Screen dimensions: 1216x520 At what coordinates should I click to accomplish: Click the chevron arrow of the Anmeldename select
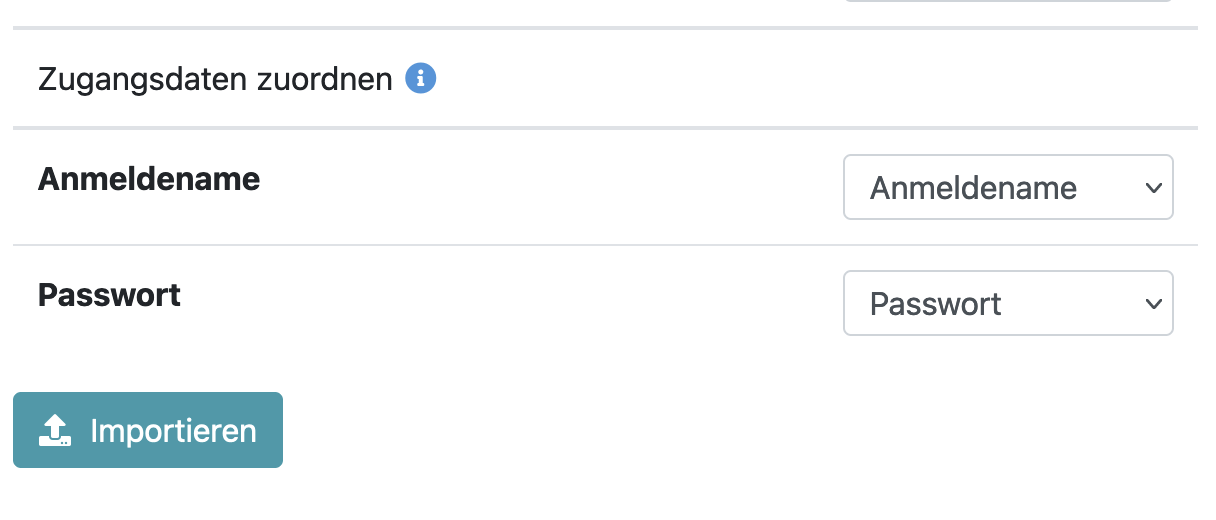click(x=1153, y=187)
